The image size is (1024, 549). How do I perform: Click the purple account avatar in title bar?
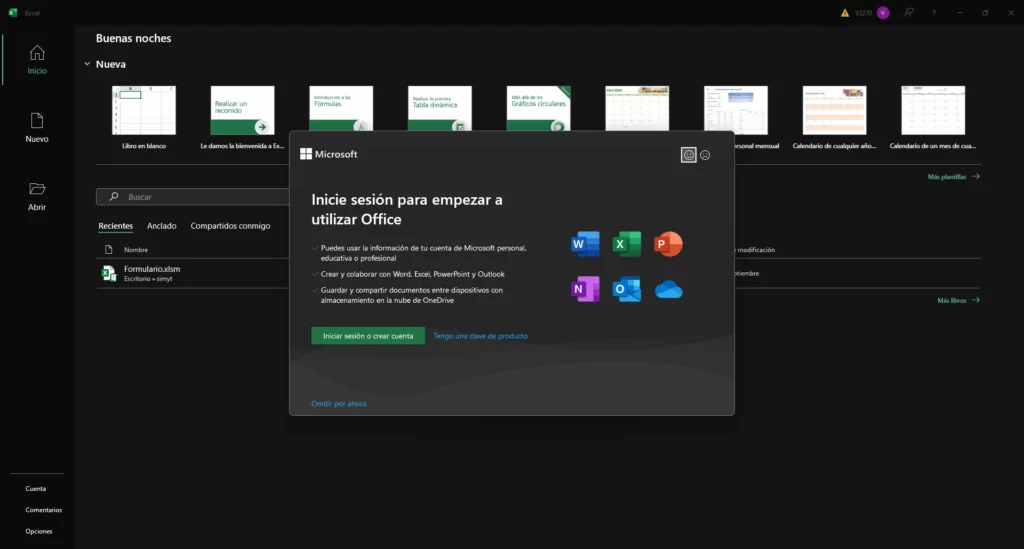point(883,13)
